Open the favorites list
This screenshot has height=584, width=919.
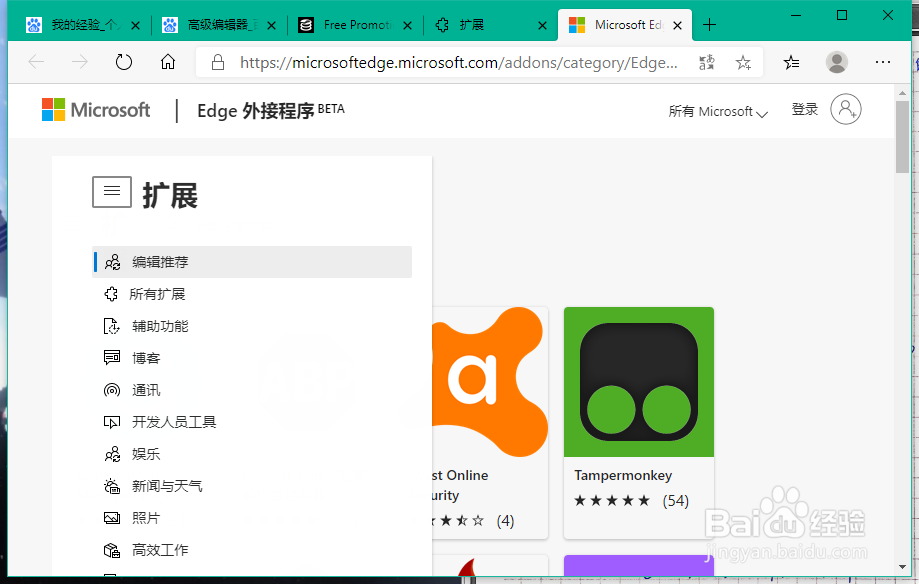[x=791, y=62]
